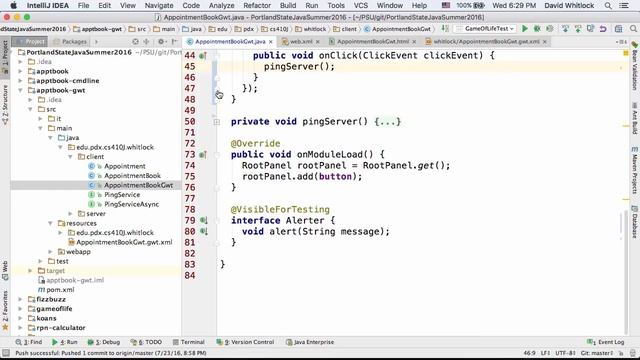Open the Ant Build side panel

(635, 119)
